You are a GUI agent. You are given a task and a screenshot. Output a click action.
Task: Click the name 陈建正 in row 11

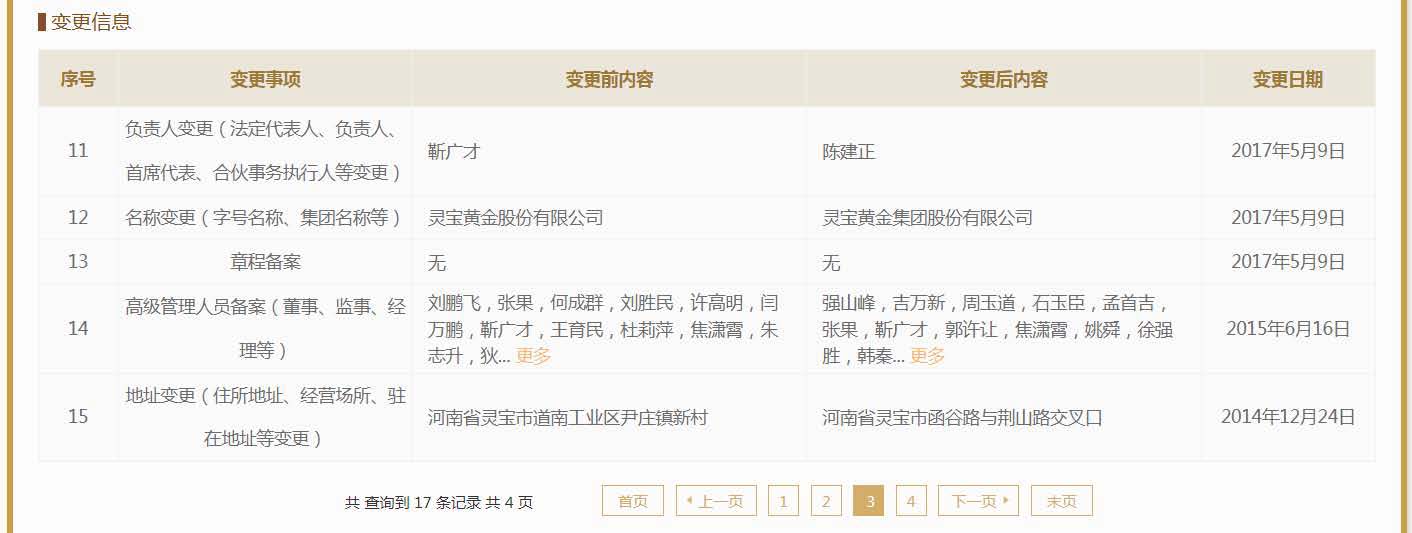[x=848, y=152]
